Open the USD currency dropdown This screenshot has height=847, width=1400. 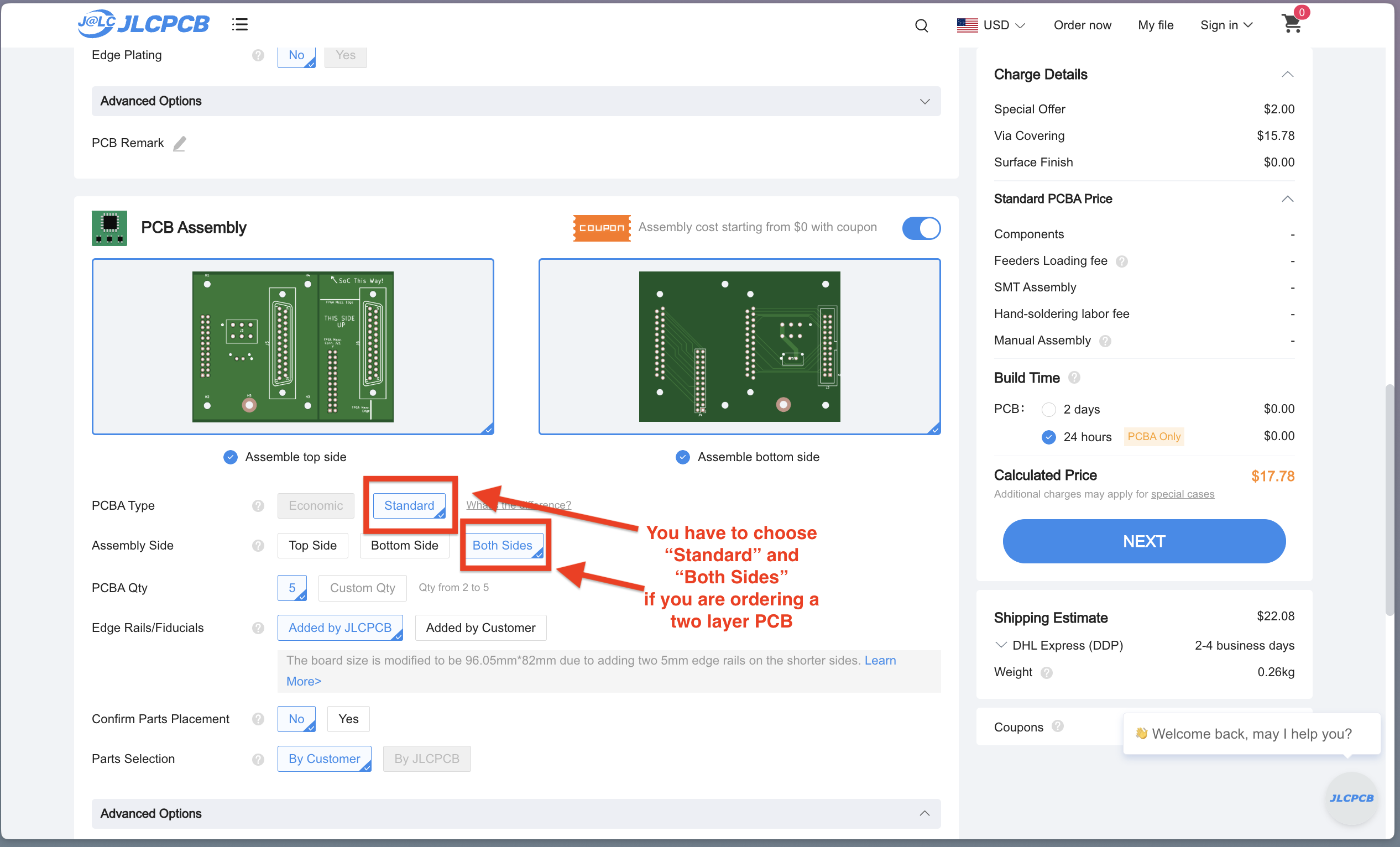point(1004,25)
